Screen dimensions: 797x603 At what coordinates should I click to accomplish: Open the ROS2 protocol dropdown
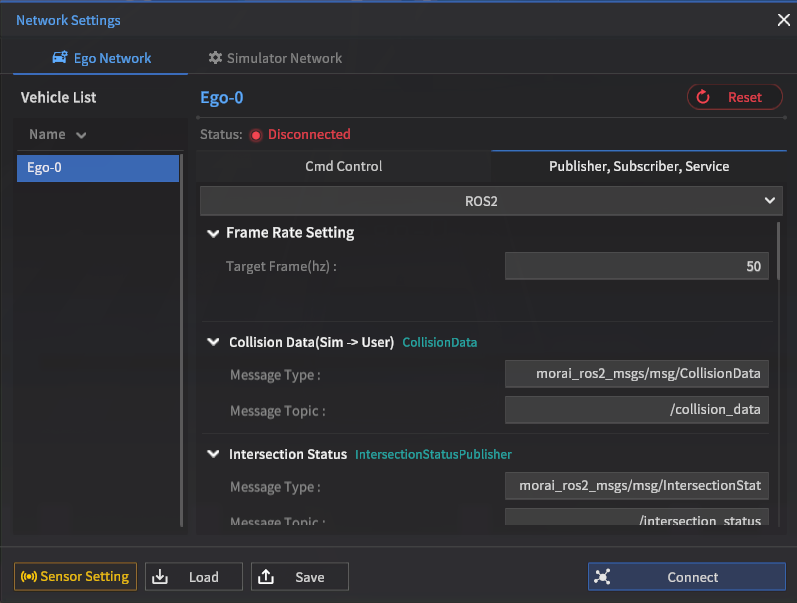[x=490, y=201]
